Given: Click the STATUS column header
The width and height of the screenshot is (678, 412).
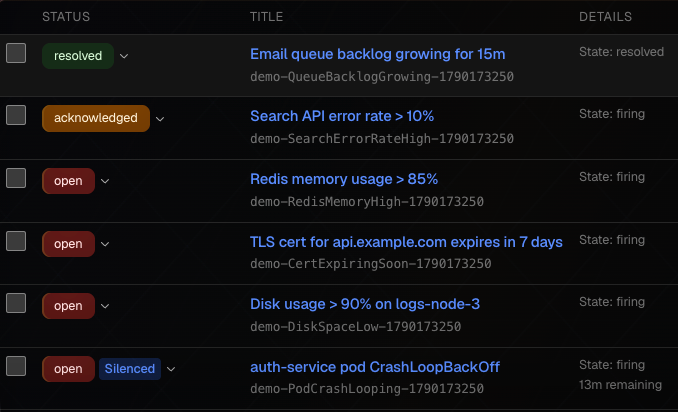Looking at the screenshot, I should [x=66, y=17].
